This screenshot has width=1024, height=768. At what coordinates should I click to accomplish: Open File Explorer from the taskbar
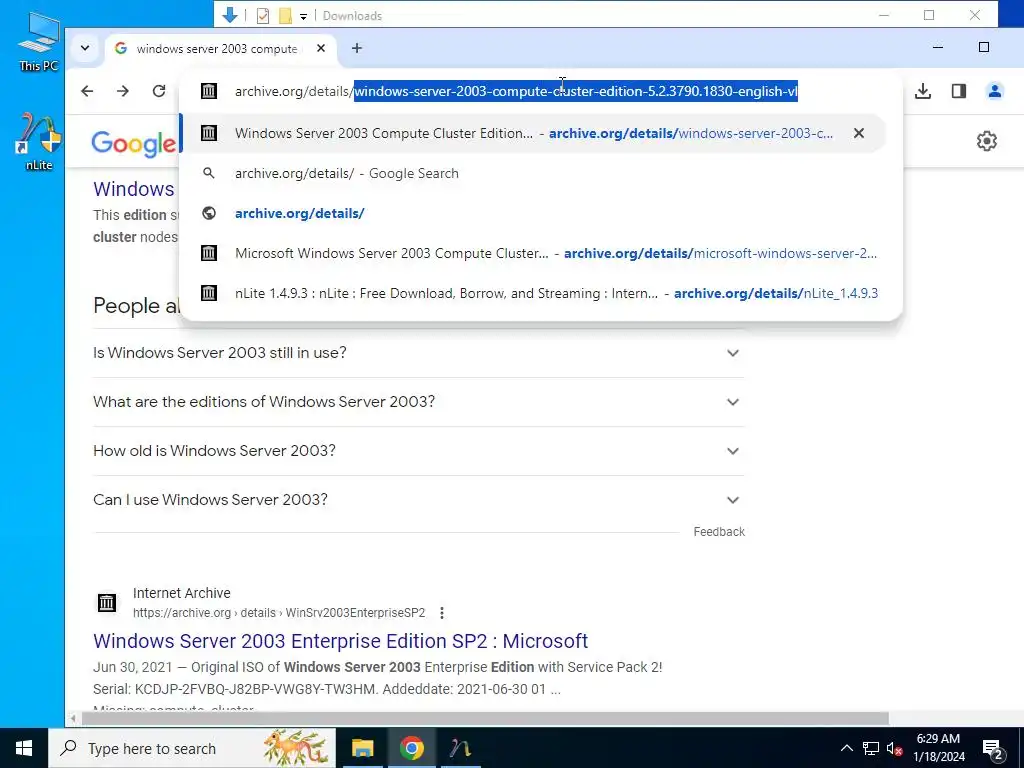point(362,748)
